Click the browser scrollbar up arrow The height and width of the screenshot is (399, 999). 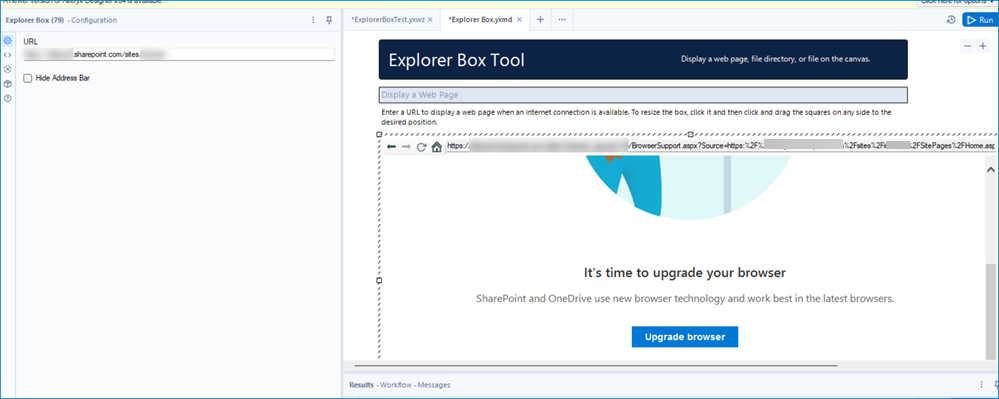click(991, 170)
